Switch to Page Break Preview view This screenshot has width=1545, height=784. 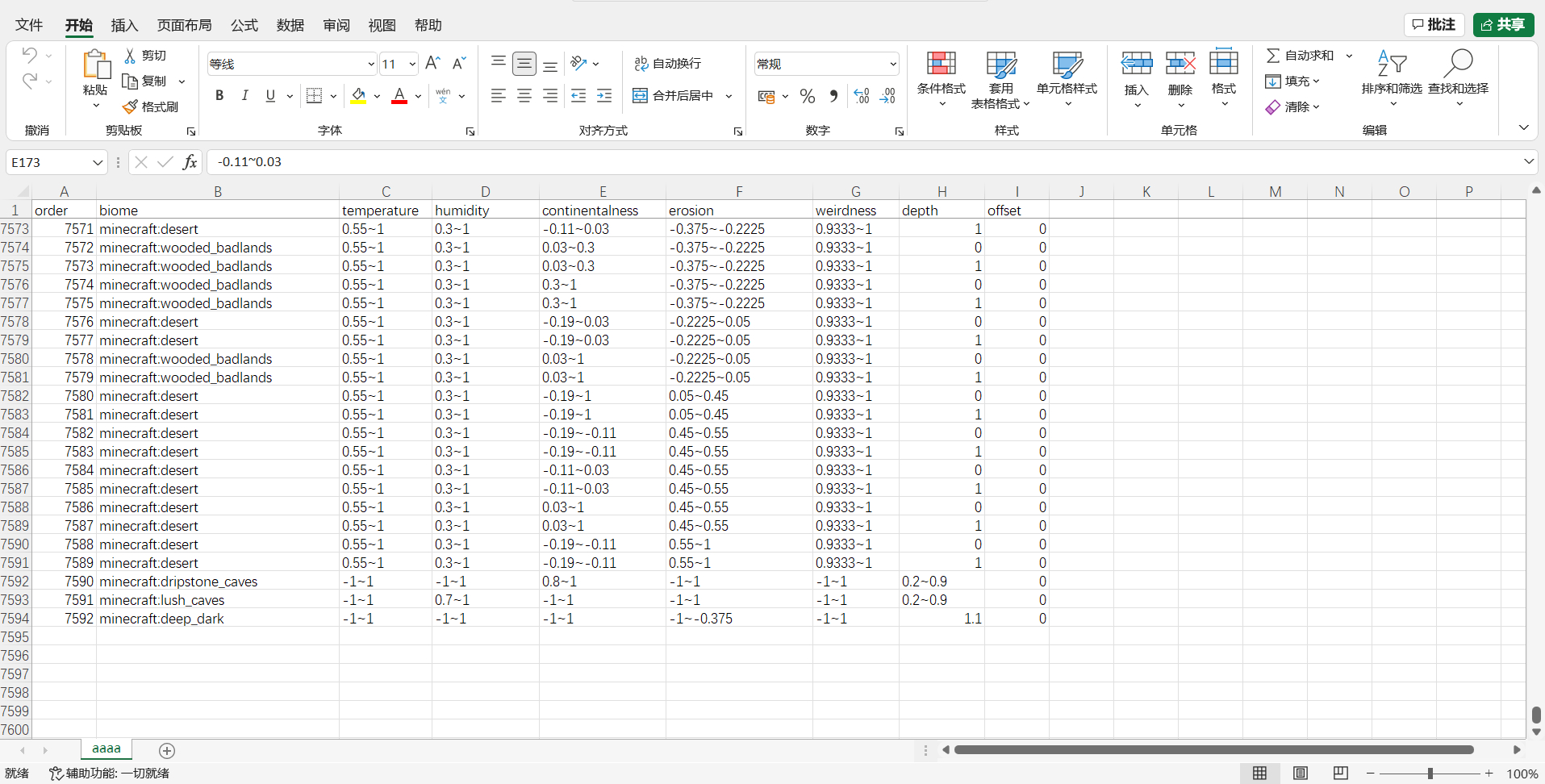[1341, 774]
